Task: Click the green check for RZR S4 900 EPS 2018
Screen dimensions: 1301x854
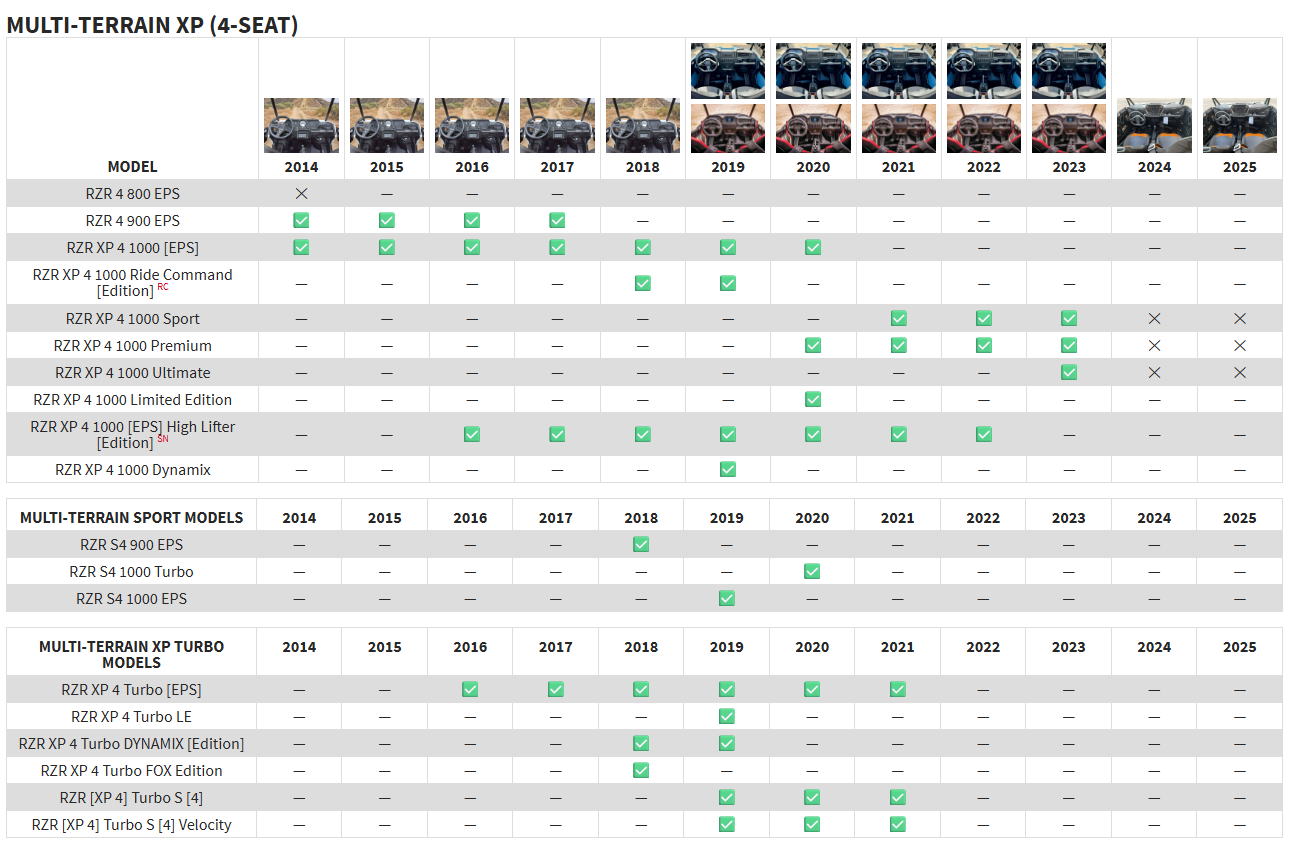Action: coord(641,544)
